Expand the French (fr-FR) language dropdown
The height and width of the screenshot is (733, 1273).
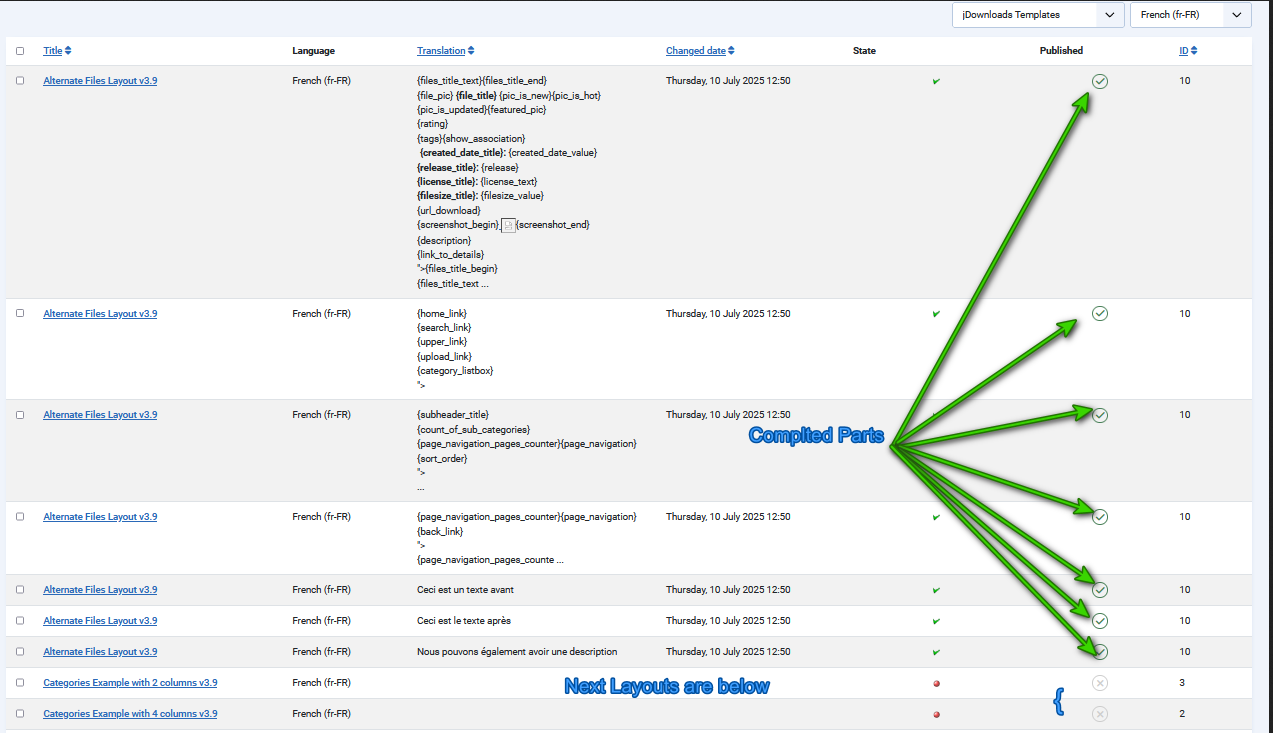1190,15
